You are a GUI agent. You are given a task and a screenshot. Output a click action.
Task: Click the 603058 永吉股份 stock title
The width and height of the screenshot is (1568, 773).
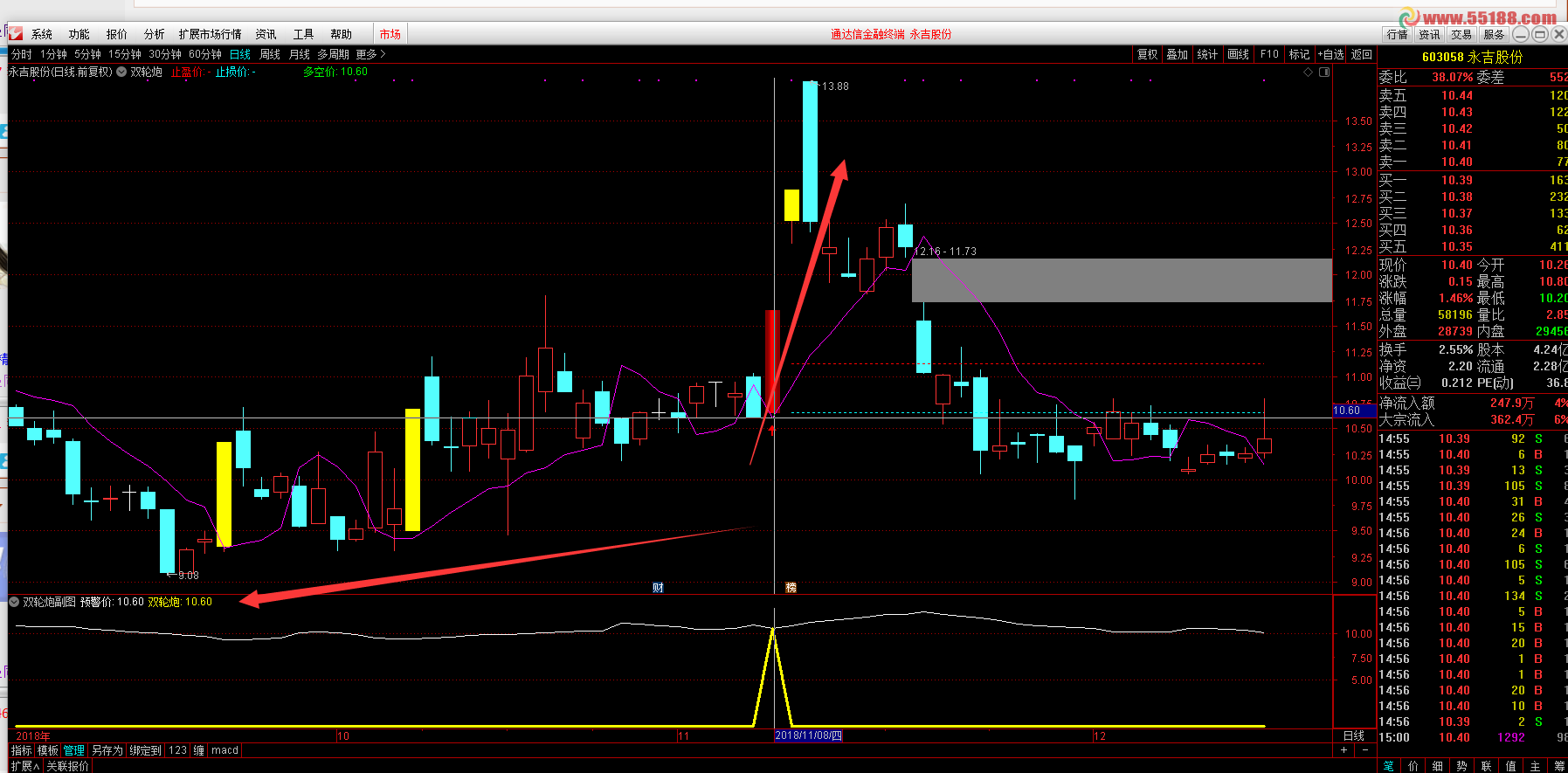coord(1472,57)
